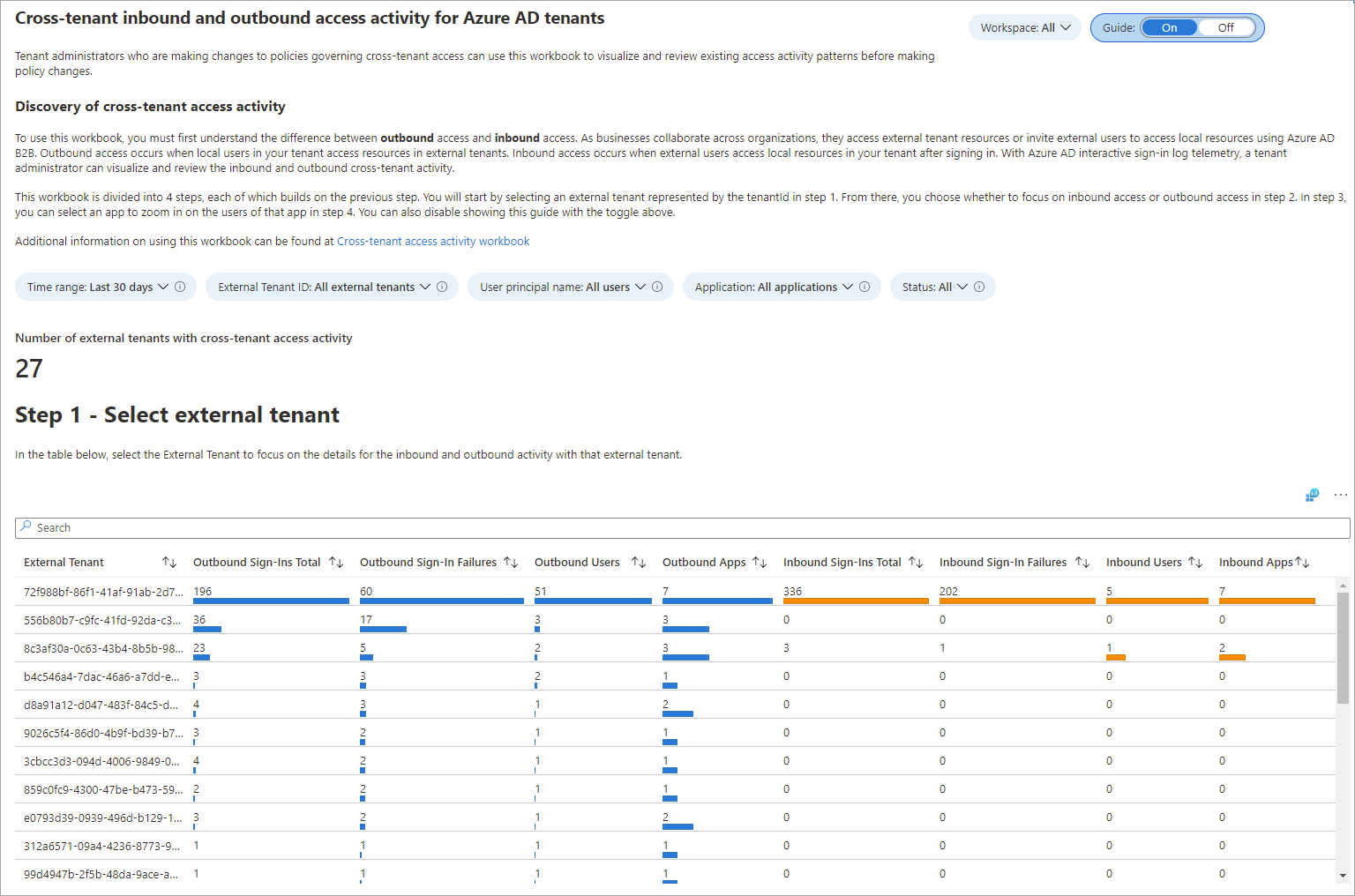Click Outbound Sign-Ins Total value 23
The height and width of the screenshot is (896, 1355).
(199, 648)
